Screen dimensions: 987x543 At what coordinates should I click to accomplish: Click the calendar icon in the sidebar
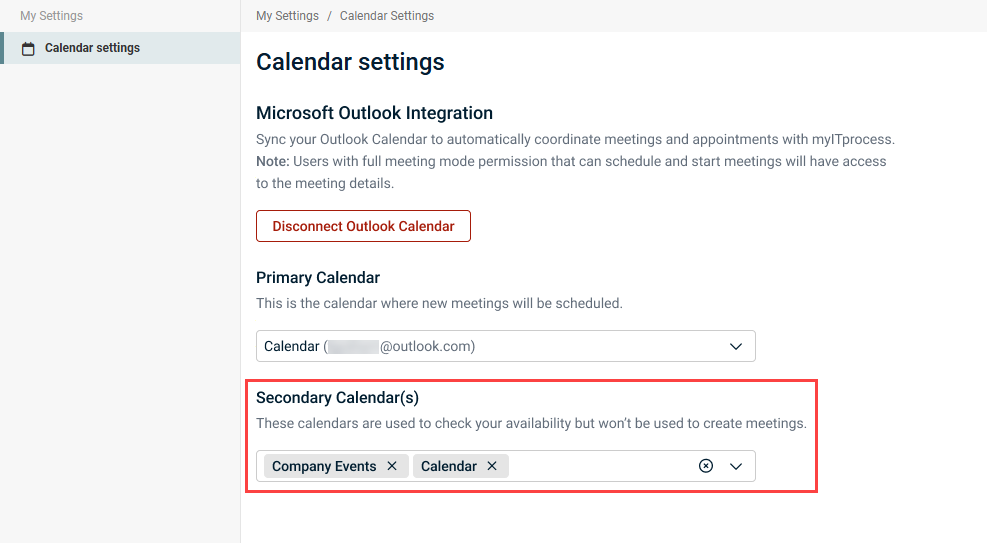point(28,48)
